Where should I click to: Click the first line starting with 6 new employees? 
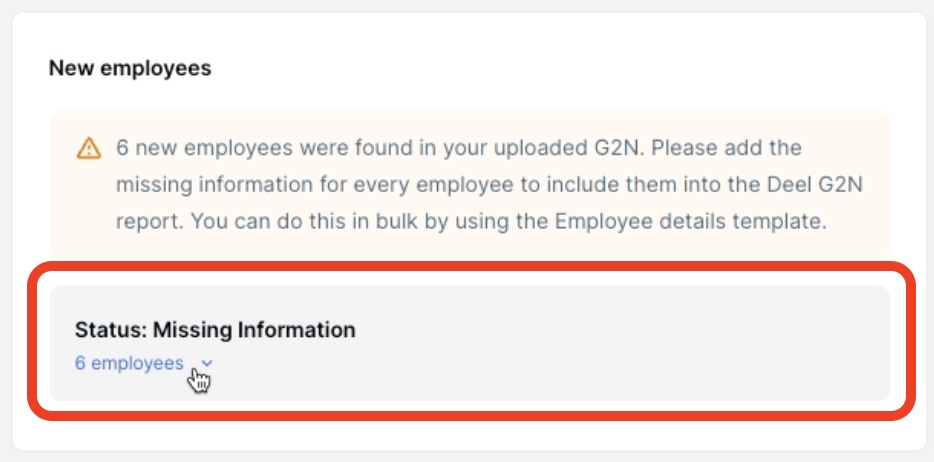tap(459, 148)
